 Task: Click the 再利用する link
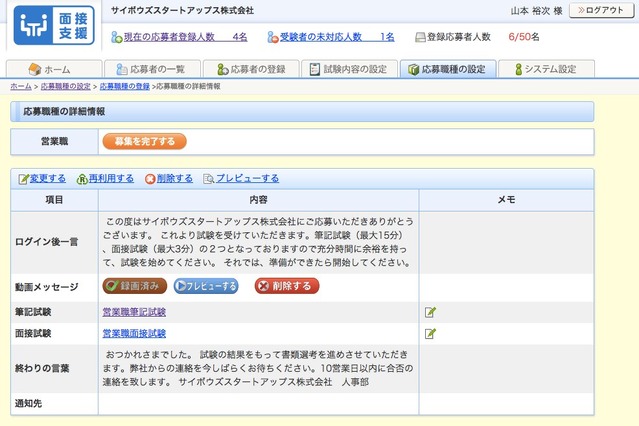coord(111,178)
